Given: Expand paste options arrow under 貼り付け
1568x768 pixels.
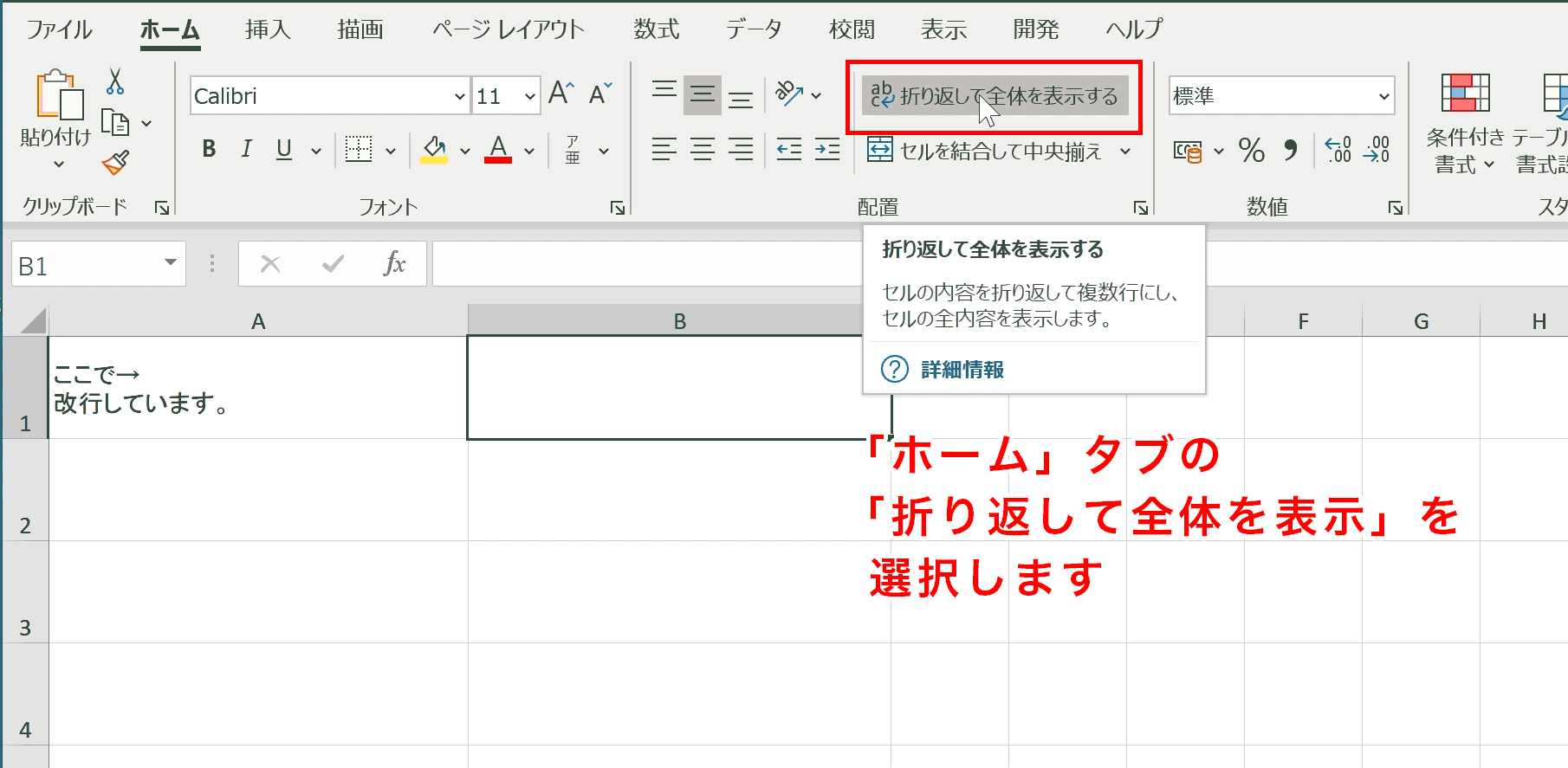Looking at the screenshot, I should pos(59,163).
